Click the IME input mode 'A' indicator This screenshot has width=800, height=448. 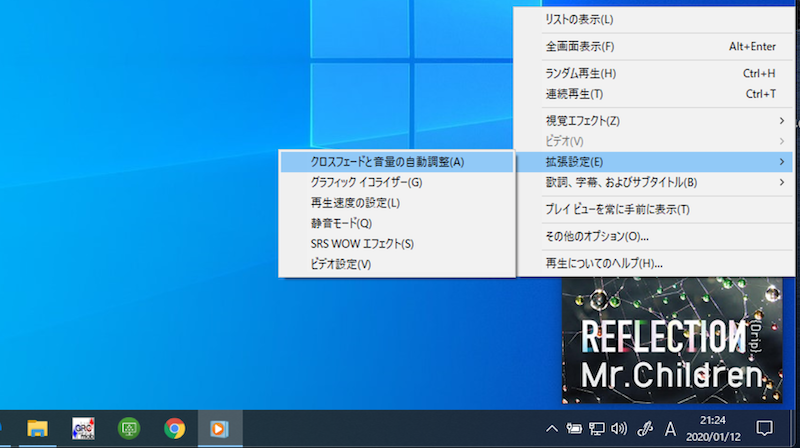click(671, 428)
